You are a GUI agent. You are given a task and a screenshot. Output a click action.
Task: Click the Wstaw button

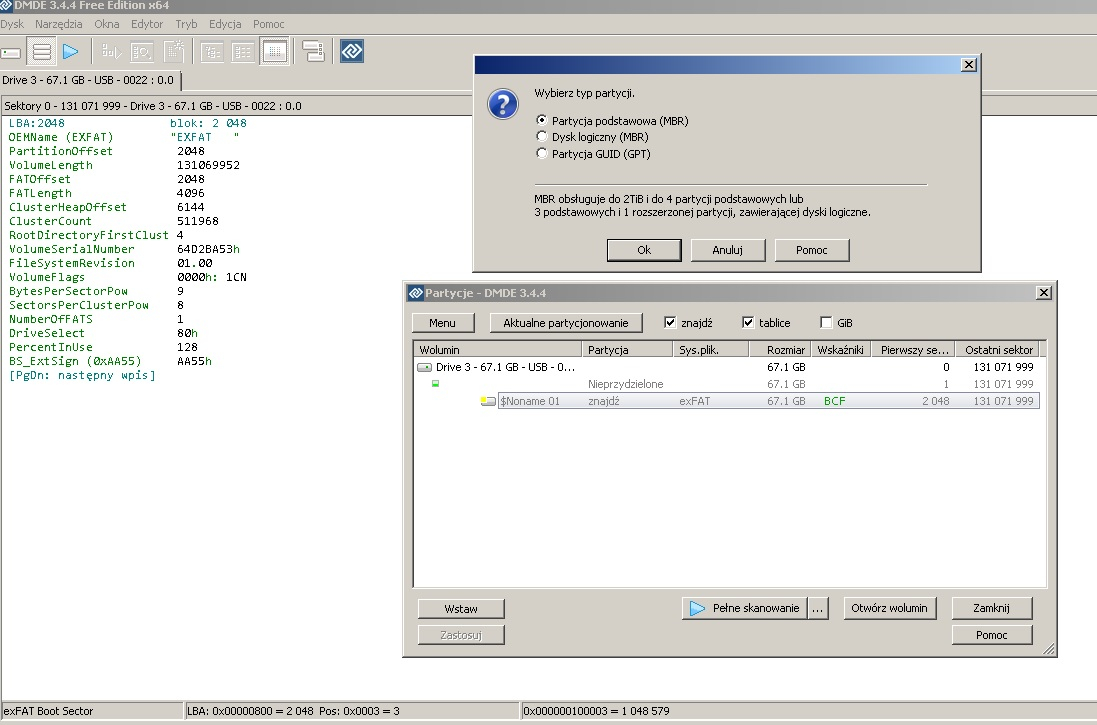(x=461, y=609)
